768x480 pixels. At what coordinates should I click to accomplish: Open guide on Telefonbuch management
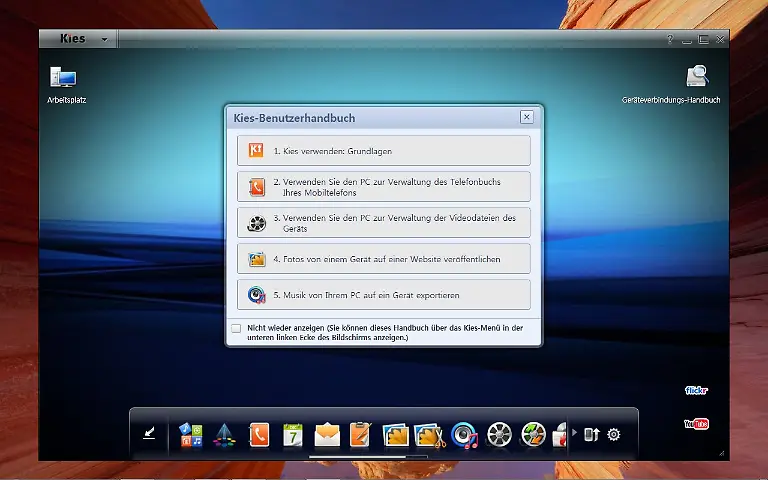click(x=384, y=187)
